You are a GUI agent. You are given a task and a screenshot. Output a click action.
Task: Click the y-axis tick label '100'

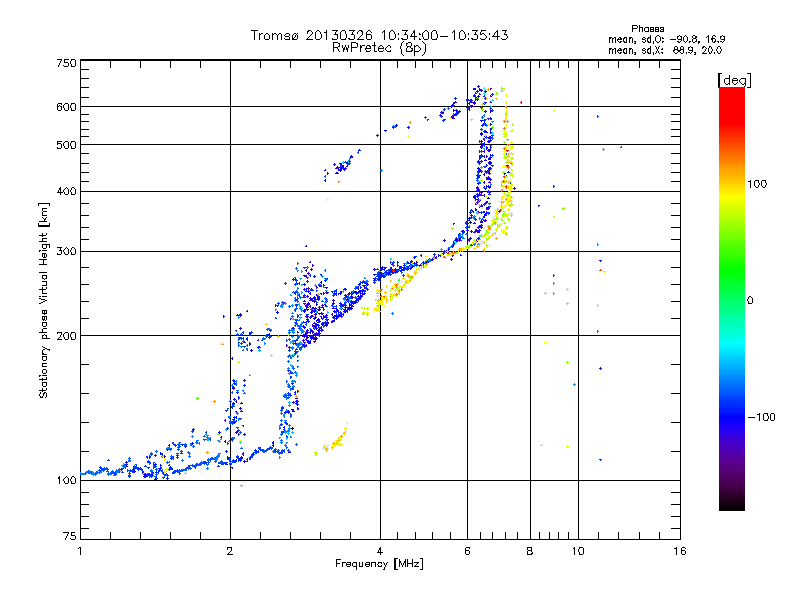[67, 481]
